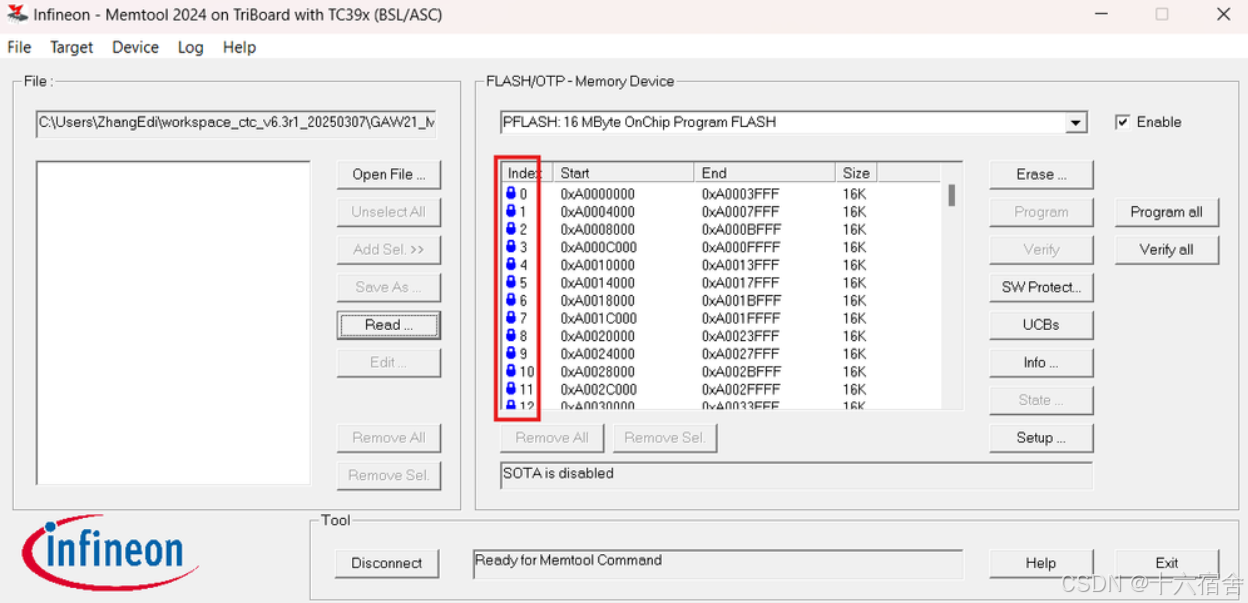Click the Memtool app icon in title bar
Viewport: 1248px width, 603px height.
[x=17, y=14]
